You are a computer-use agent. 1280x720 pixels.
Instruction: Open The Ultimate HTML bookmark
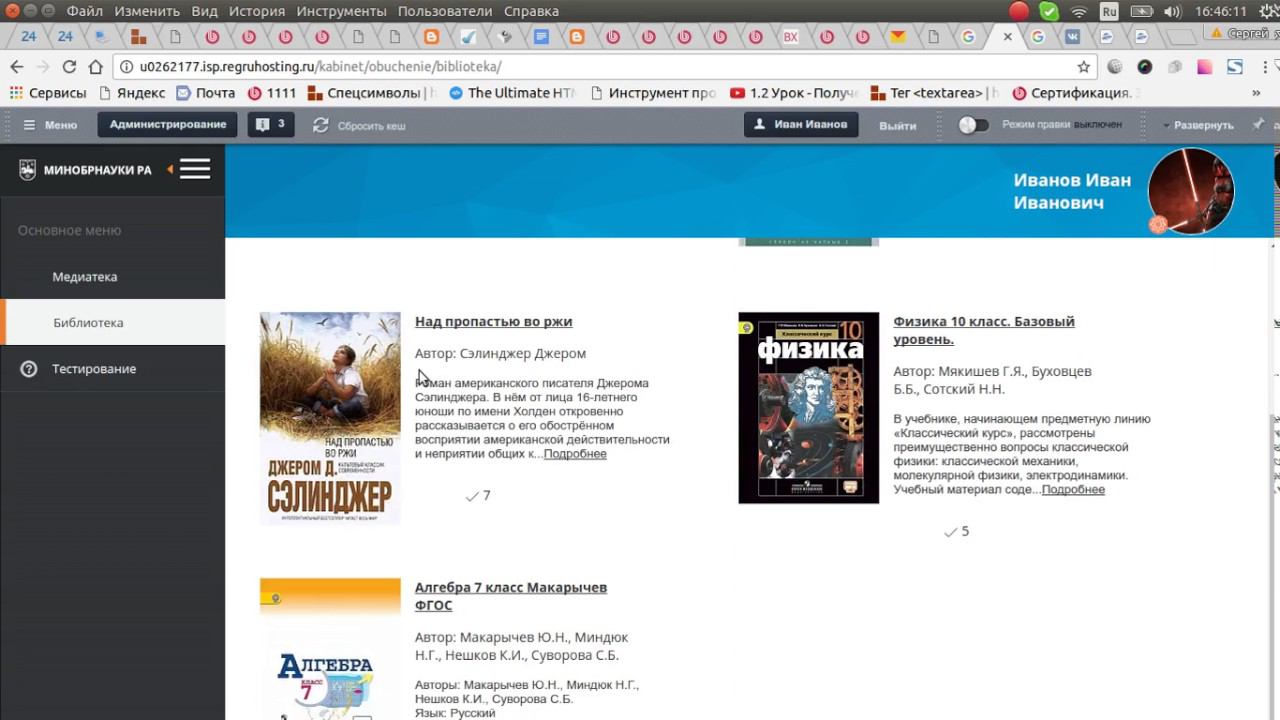coord(513,93)
